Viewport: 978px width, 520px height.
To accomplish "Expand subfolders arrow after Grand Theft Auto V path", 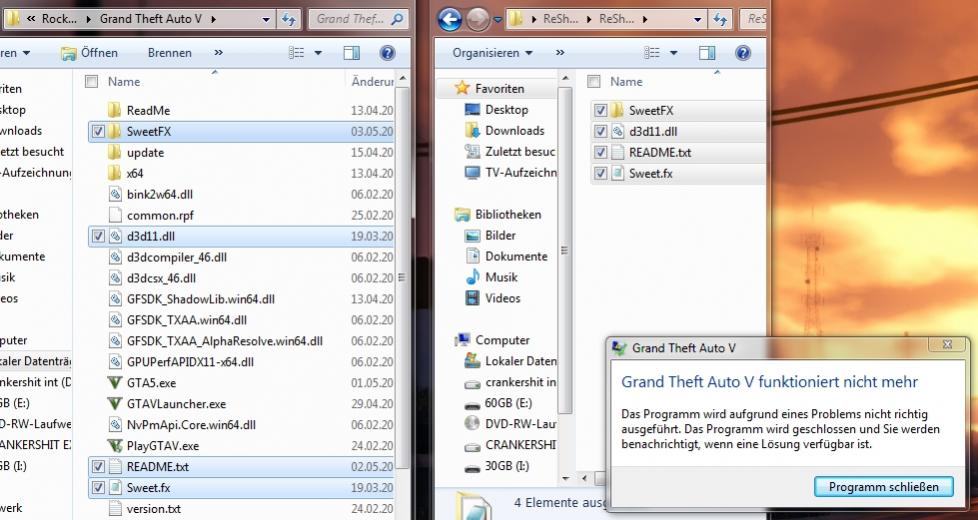I will (214, 19).
